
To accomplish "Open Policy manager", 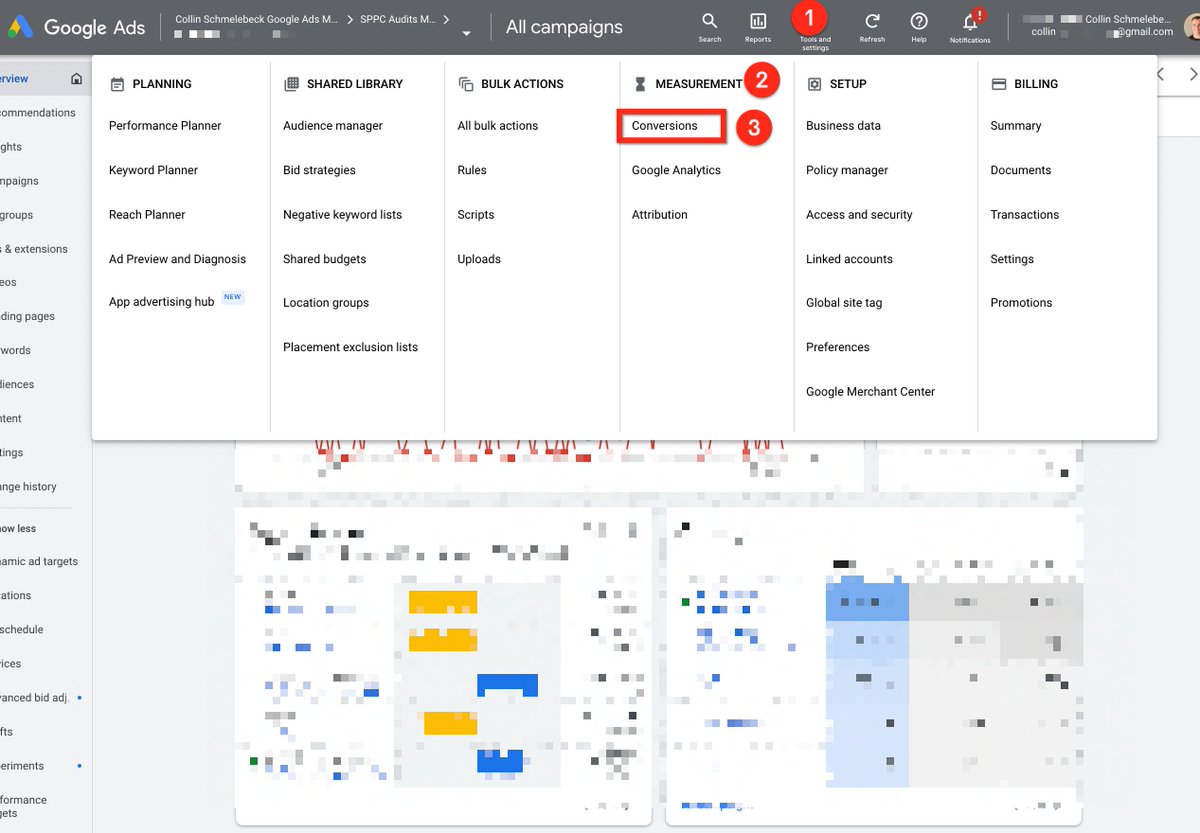I will (x=847, y=170).
